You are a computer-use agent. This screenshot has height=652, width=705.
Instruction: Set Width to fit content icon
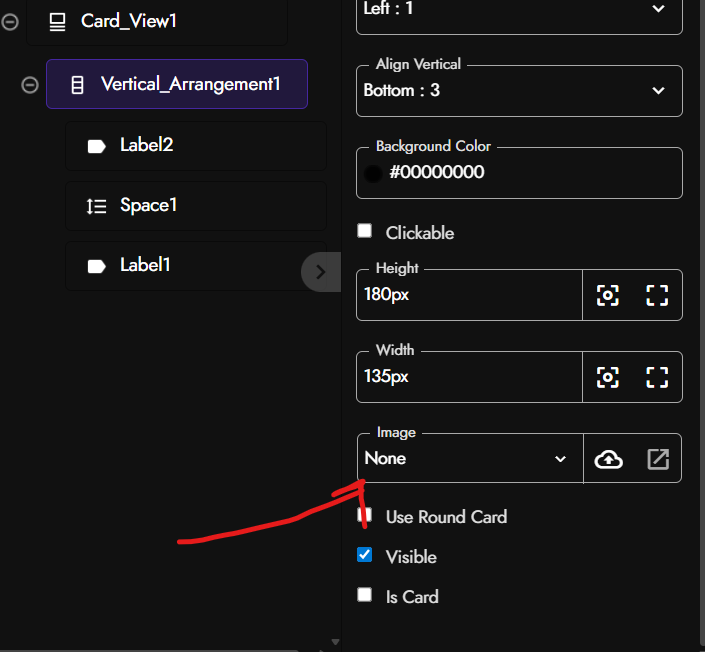pos(607,377)
